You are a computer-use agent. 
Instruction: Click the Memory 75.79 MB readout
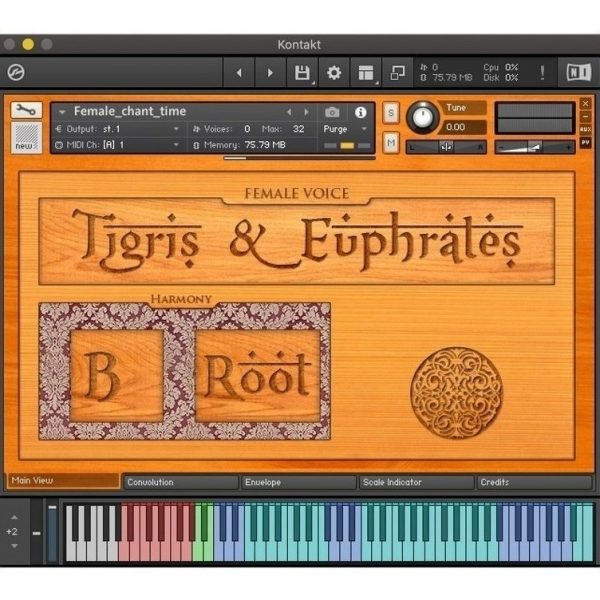[x=245, y=145]
